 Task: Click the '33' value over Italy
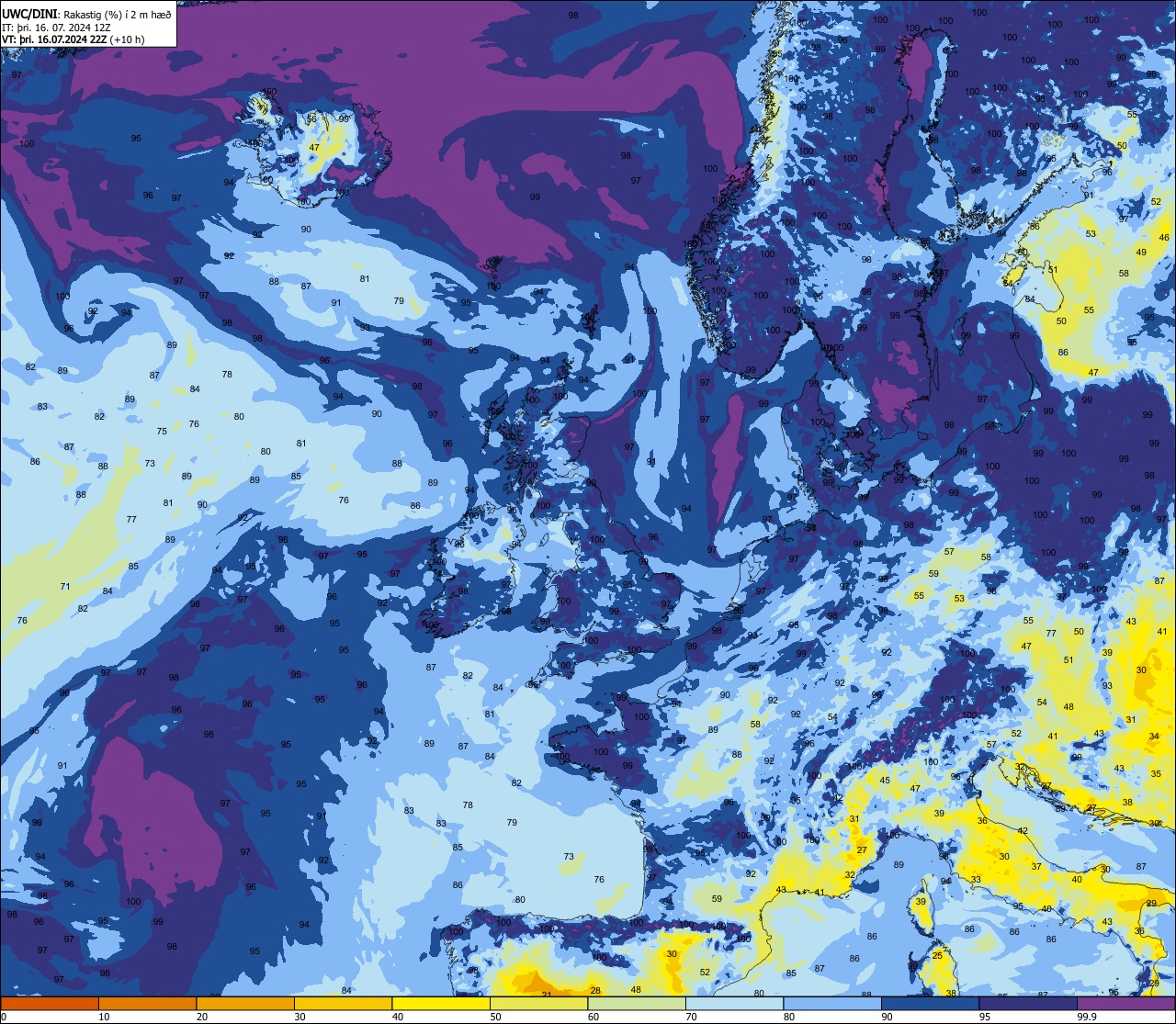click(976, 879)
